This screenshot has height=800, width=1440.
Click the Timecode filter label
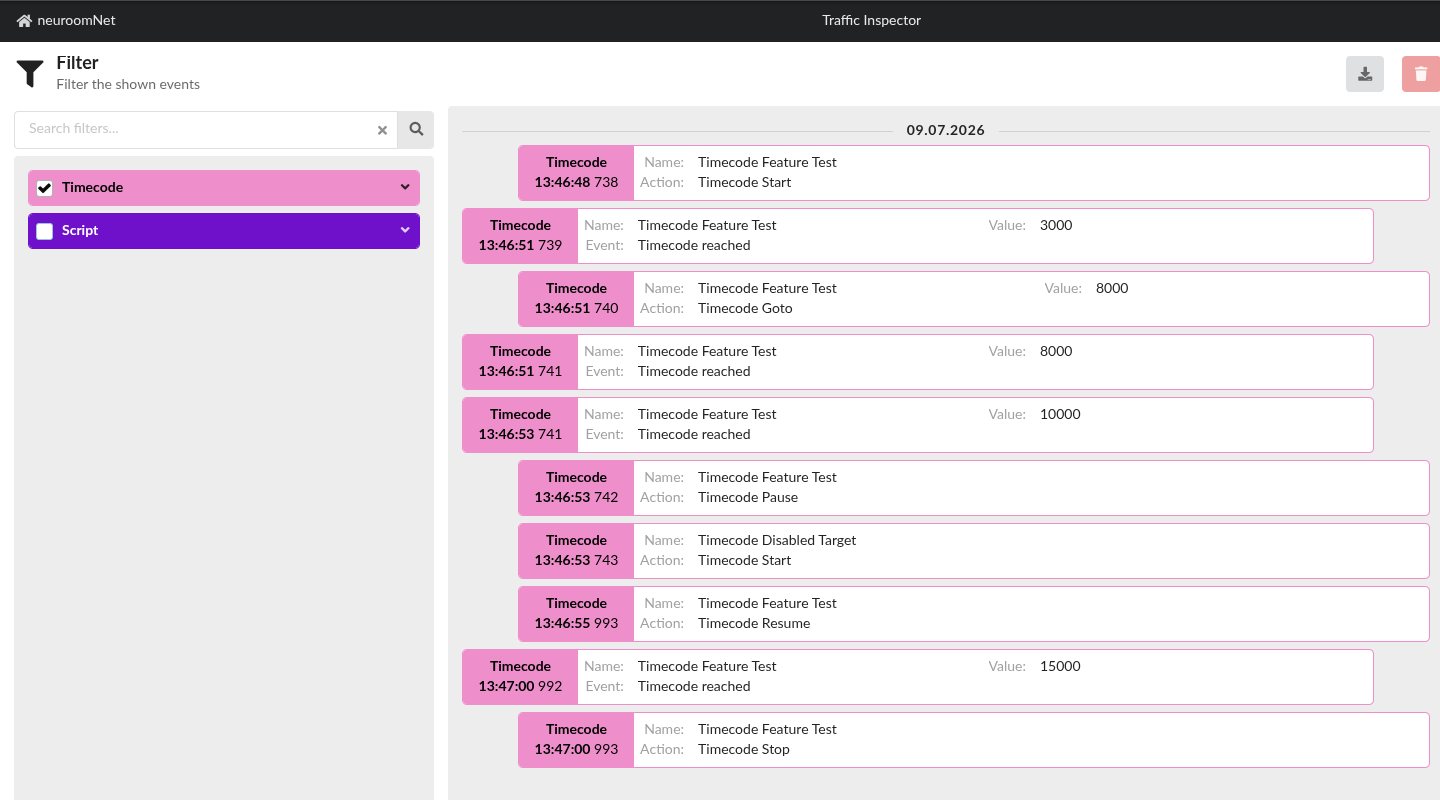point(92,188)
